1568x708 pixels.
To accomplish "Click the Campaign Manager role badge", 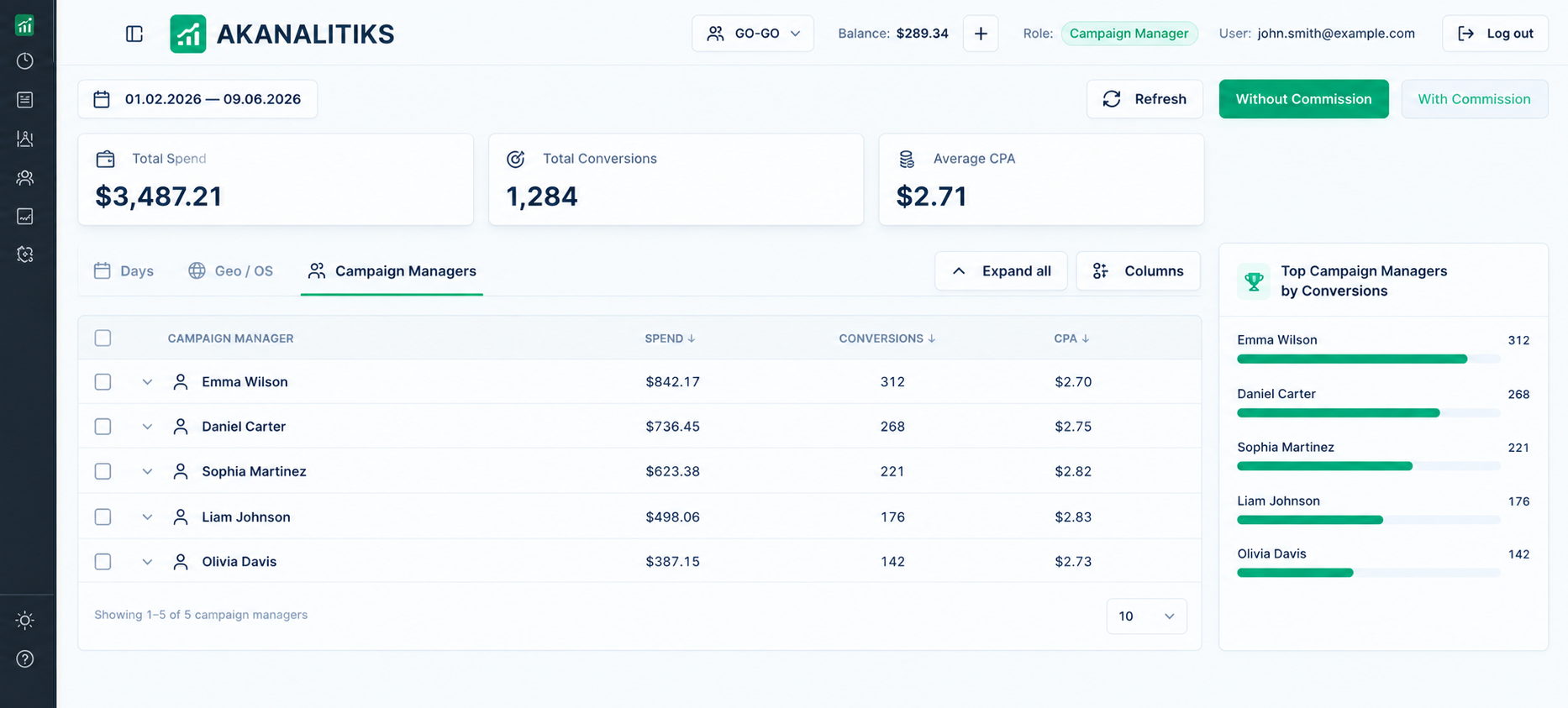I will click(1129, 34).
